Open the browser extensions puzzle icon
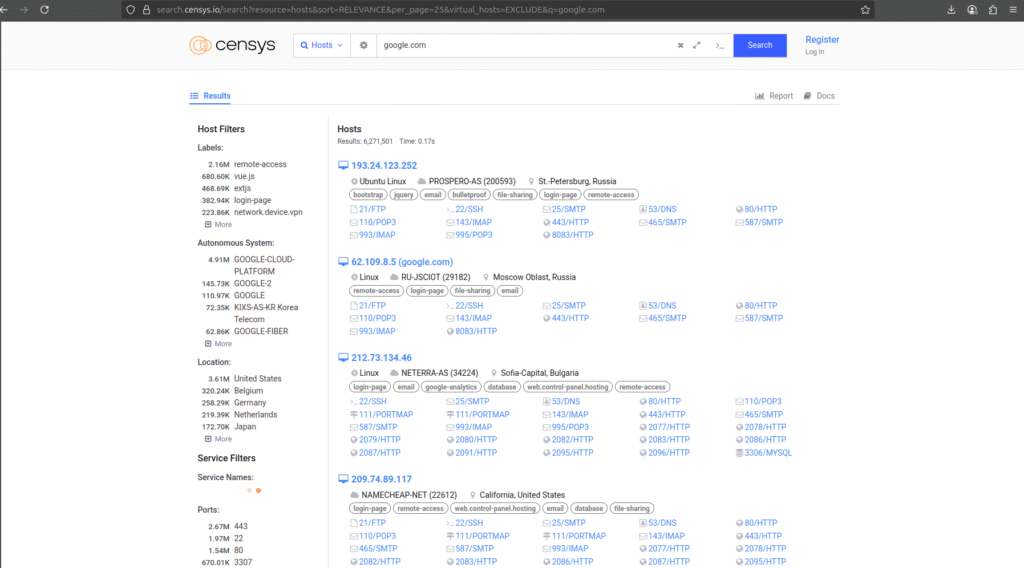The height and width of the screenshot is (568, 1024). click(x=993, y=9)
